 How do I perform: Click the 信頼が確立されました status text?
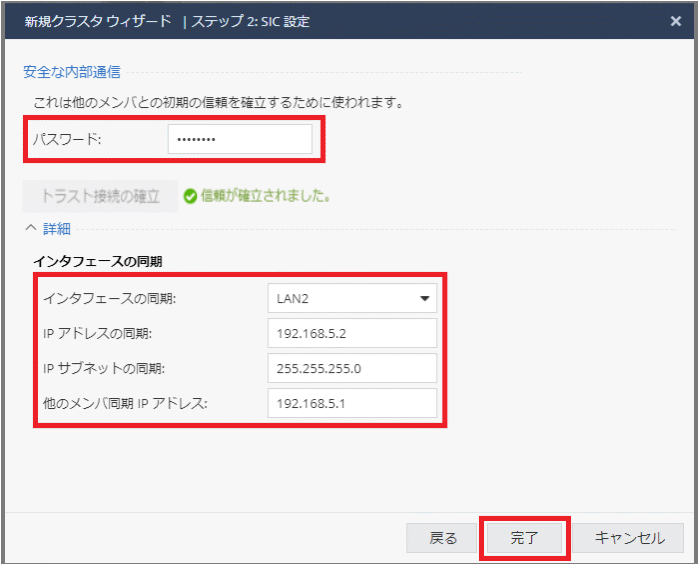[x=267, y=196]
